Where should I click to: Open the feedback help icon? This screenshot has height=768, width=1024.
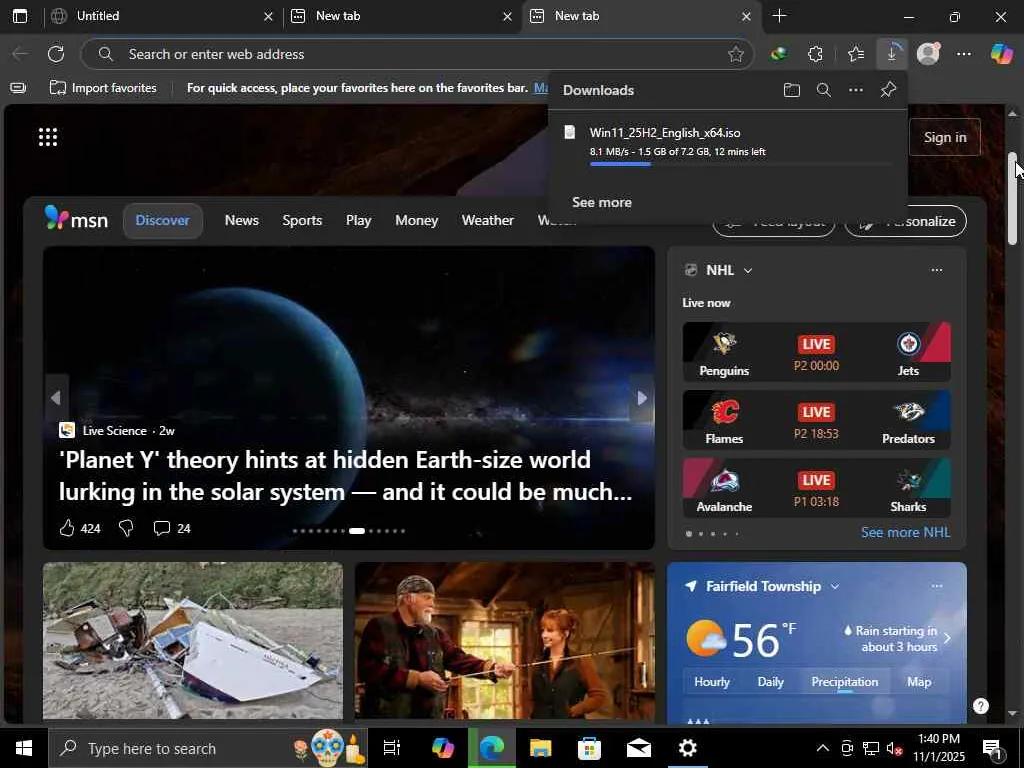point(980,705)
